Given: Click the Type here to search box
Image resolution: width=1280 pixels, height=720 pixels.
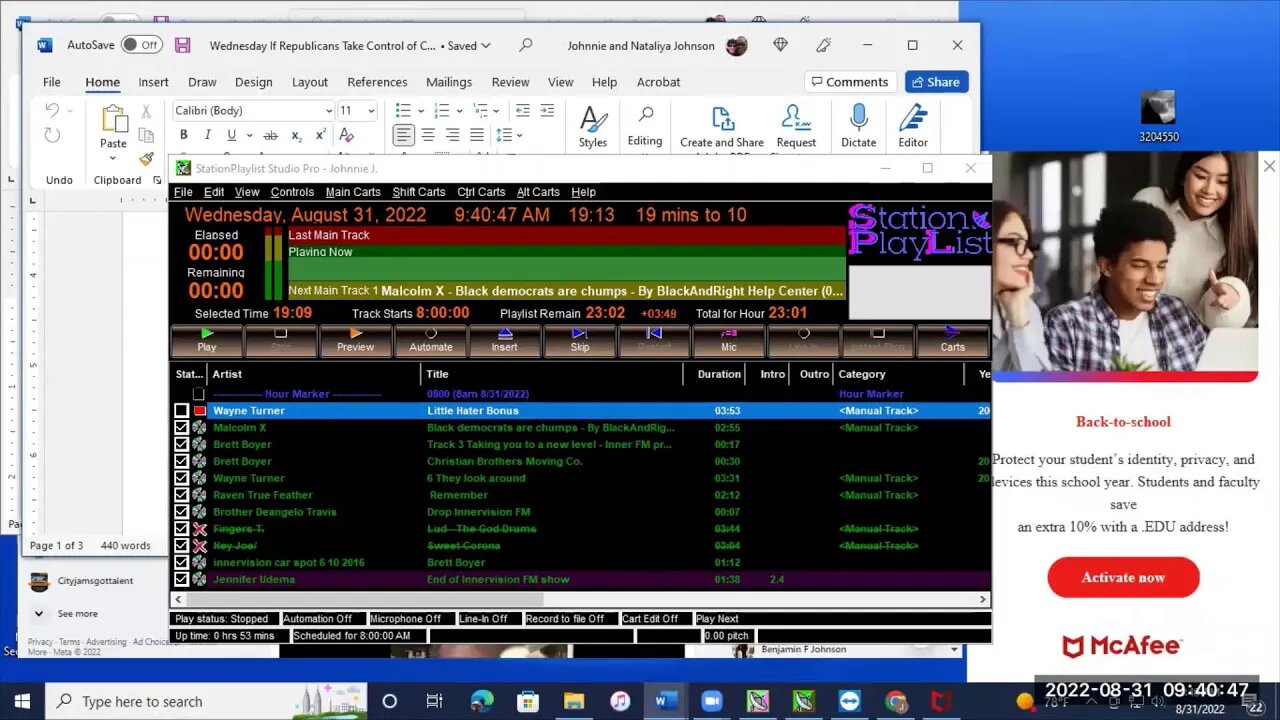Looking at the screenshot, I should (x=207, y=701).
